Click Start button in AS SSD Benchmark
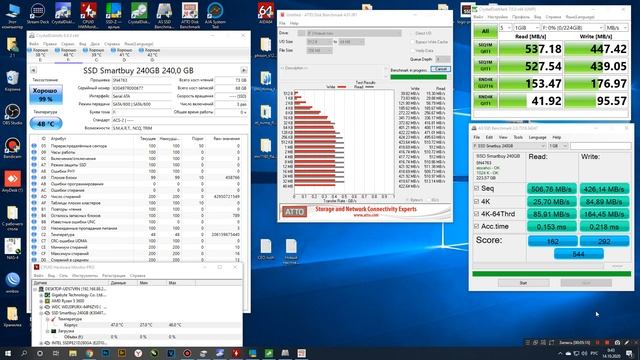The height and width of the screenshot is (360, 640). click(x=523, y=282)
